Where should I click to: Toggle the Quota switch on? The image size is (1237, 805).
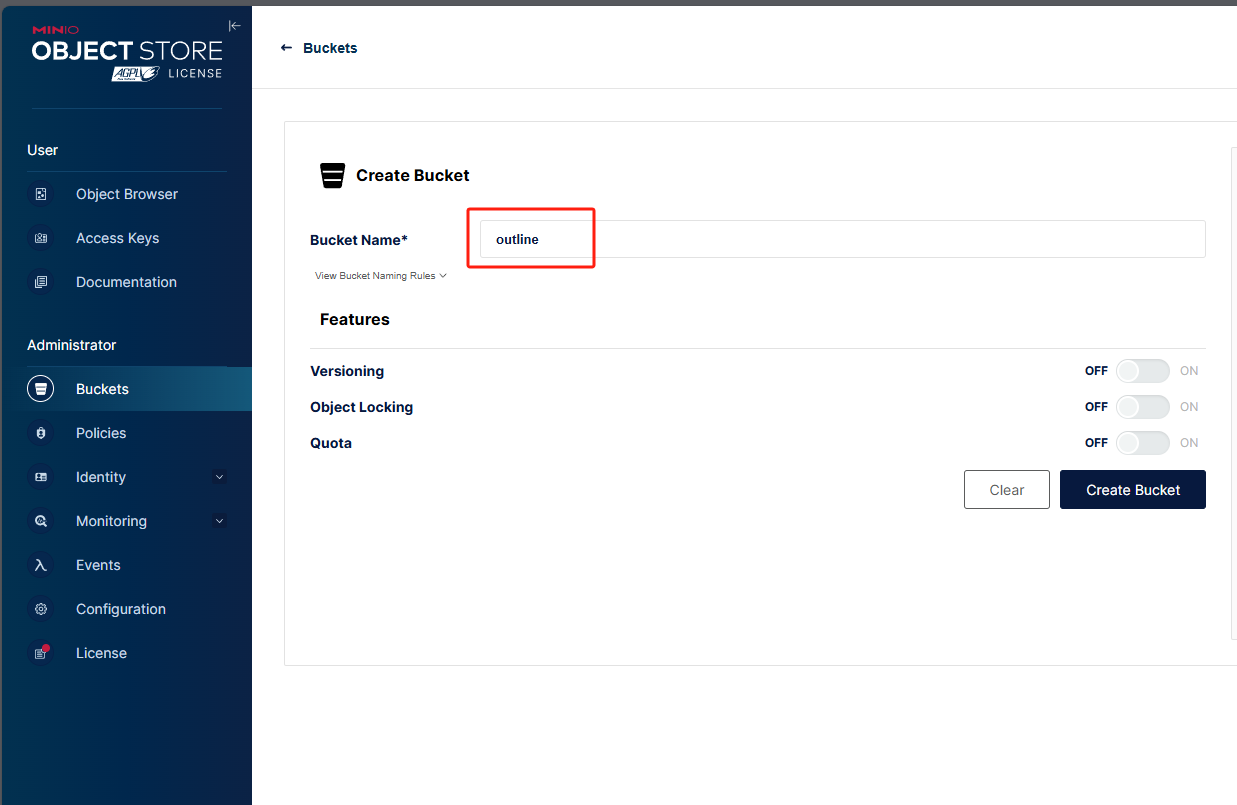(1142, 443)
